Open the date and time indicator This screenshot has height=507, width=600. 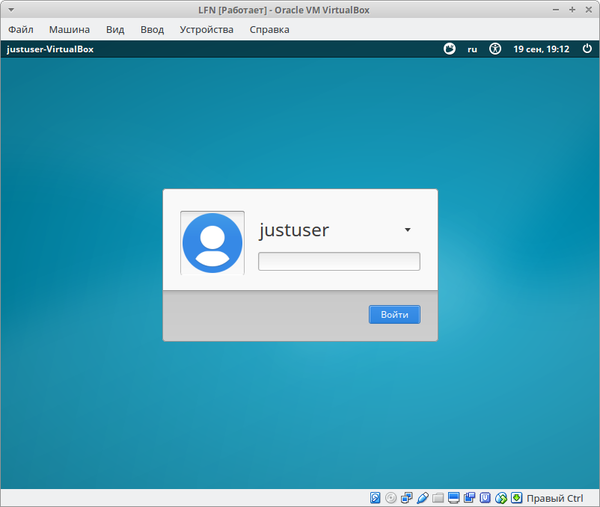click(541, 48)
